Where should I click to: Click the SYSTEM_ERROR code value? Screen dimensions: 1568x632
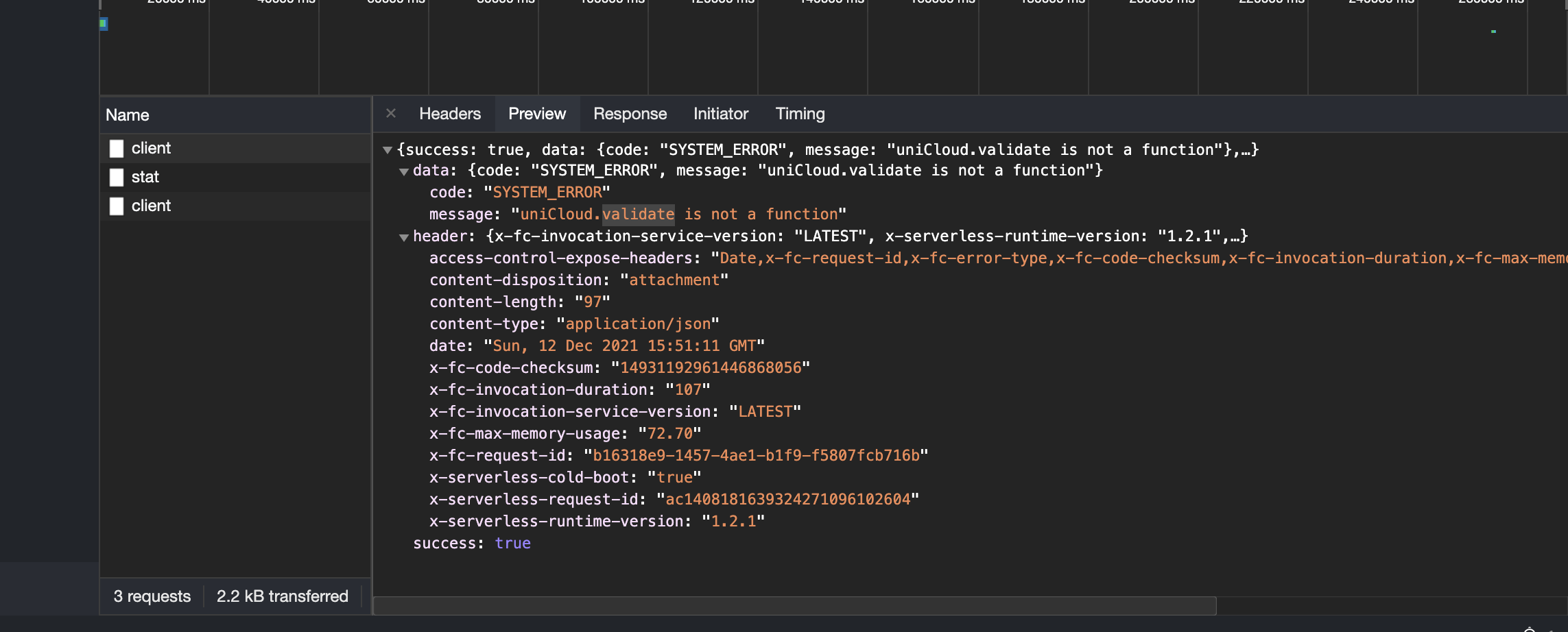coord(547,193)
